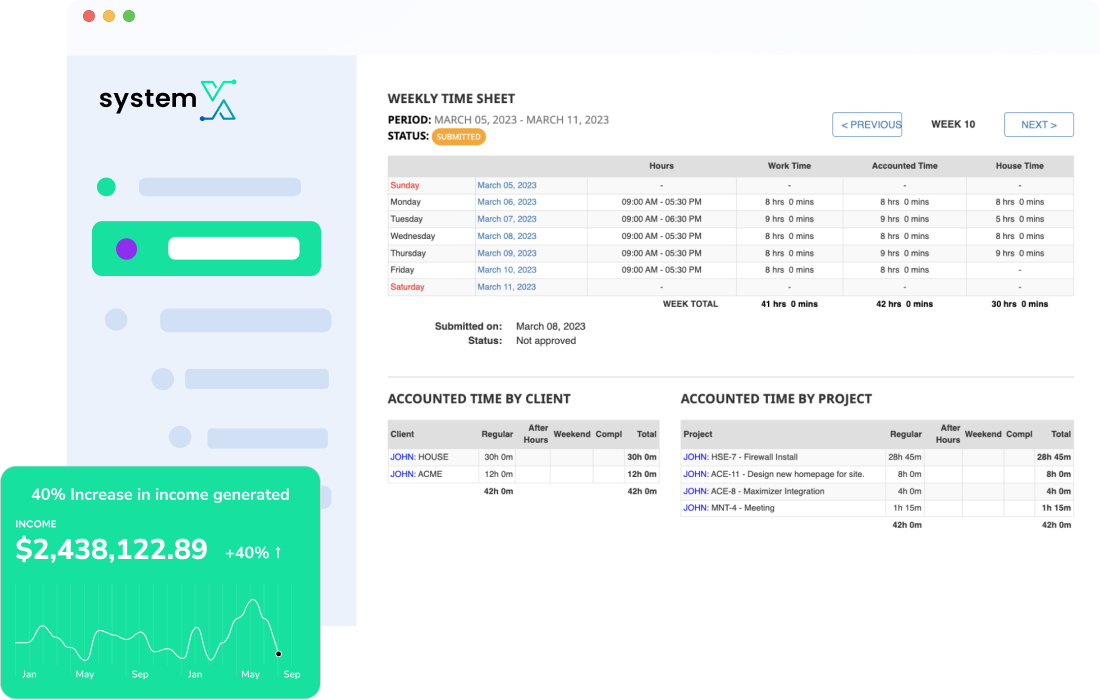Click the SUBMITTED status badge
1100x700 pixels.
pyautogui.click(x=458, y=137)
